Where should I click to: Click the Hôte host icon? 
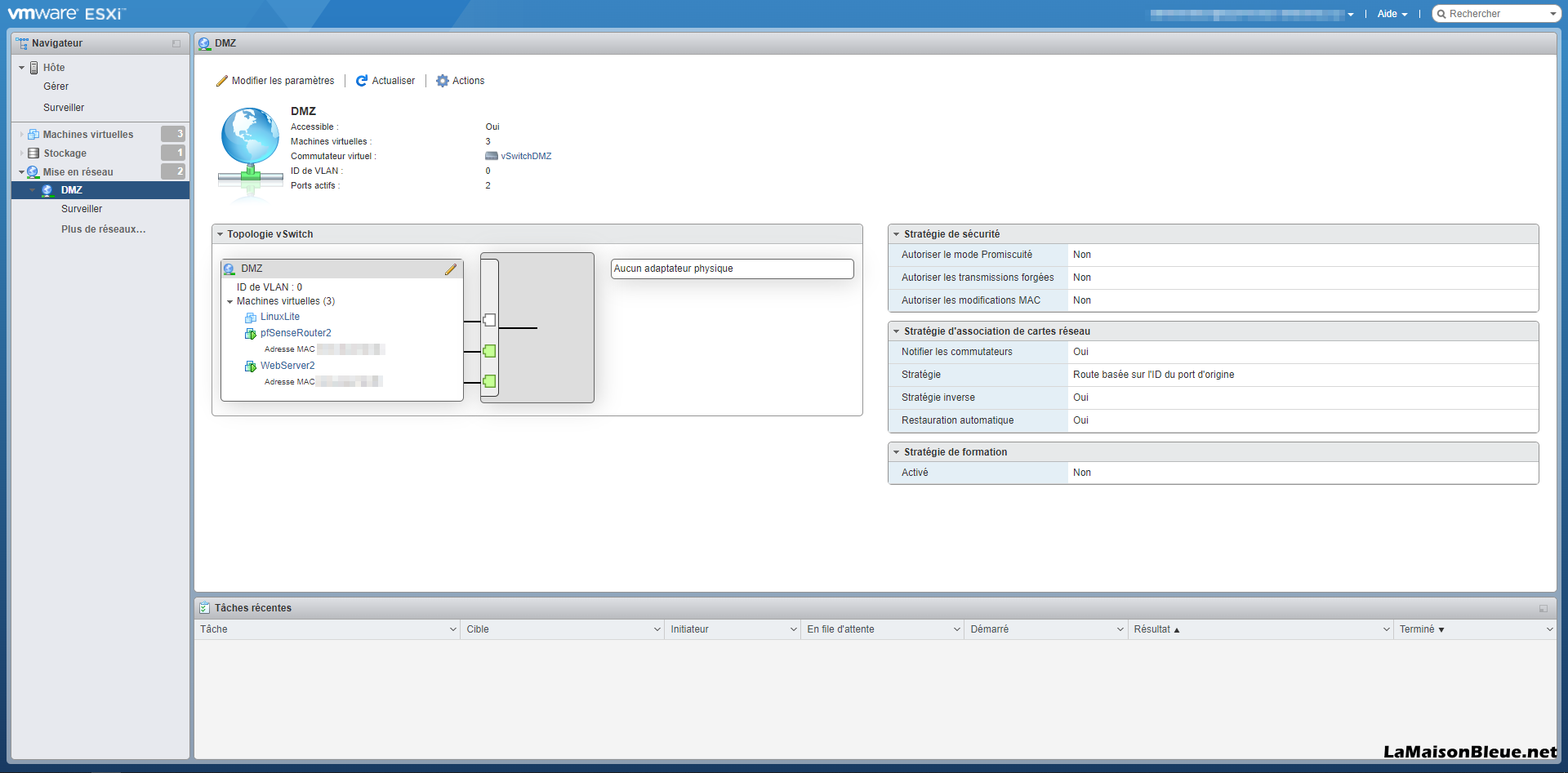pos(33,68)
